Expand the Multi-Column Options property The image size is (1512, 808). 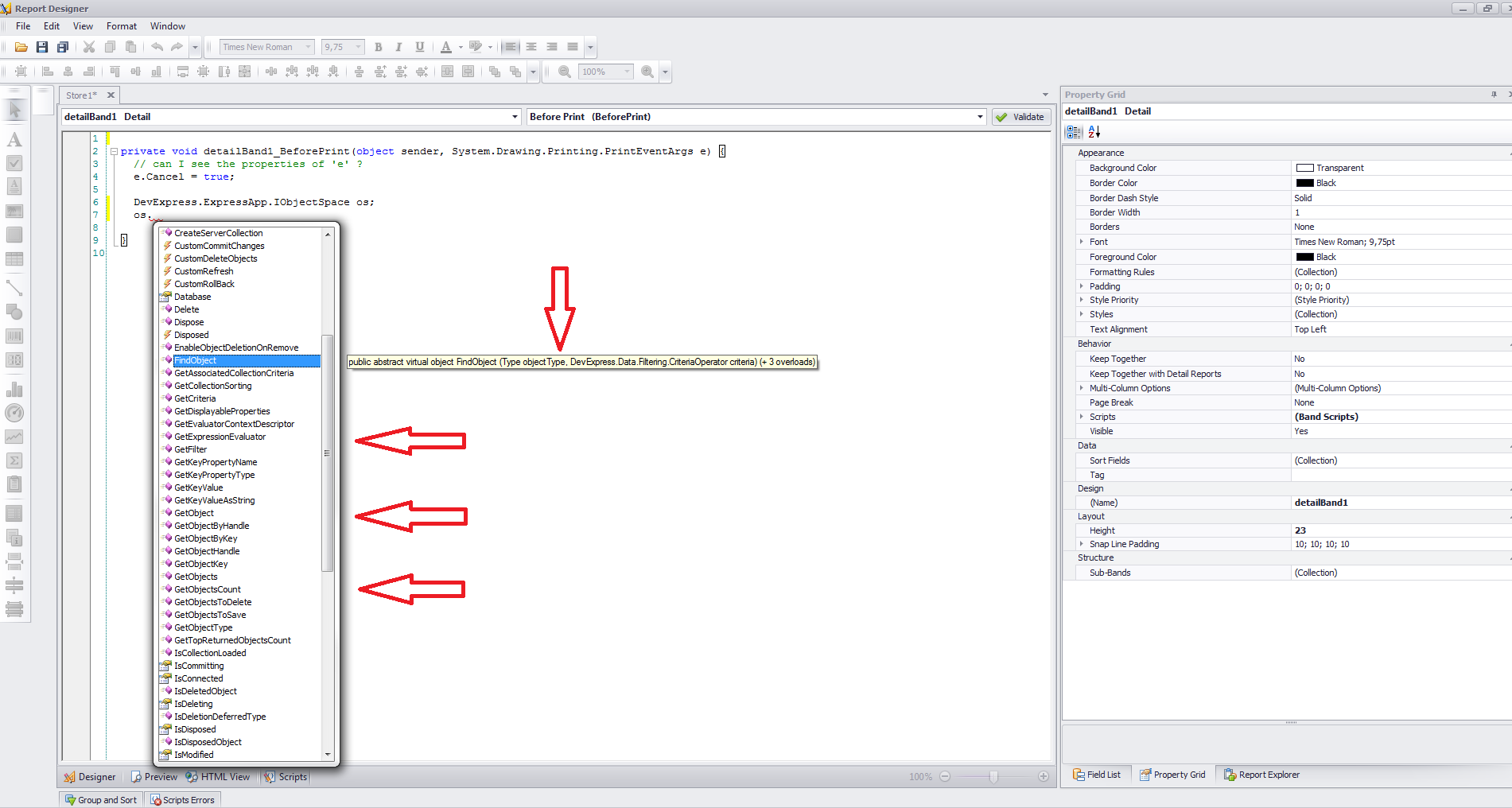tap(1082, 388)
